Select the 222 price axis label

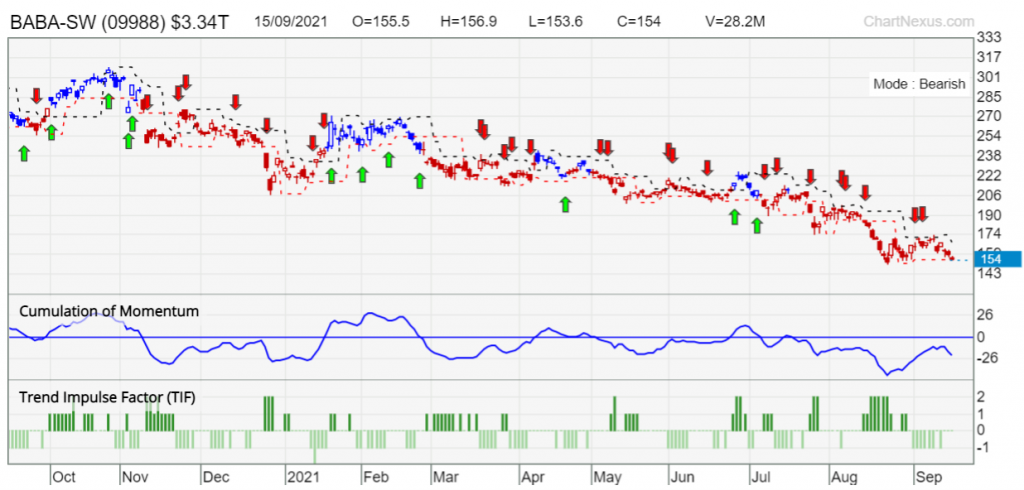988,175
